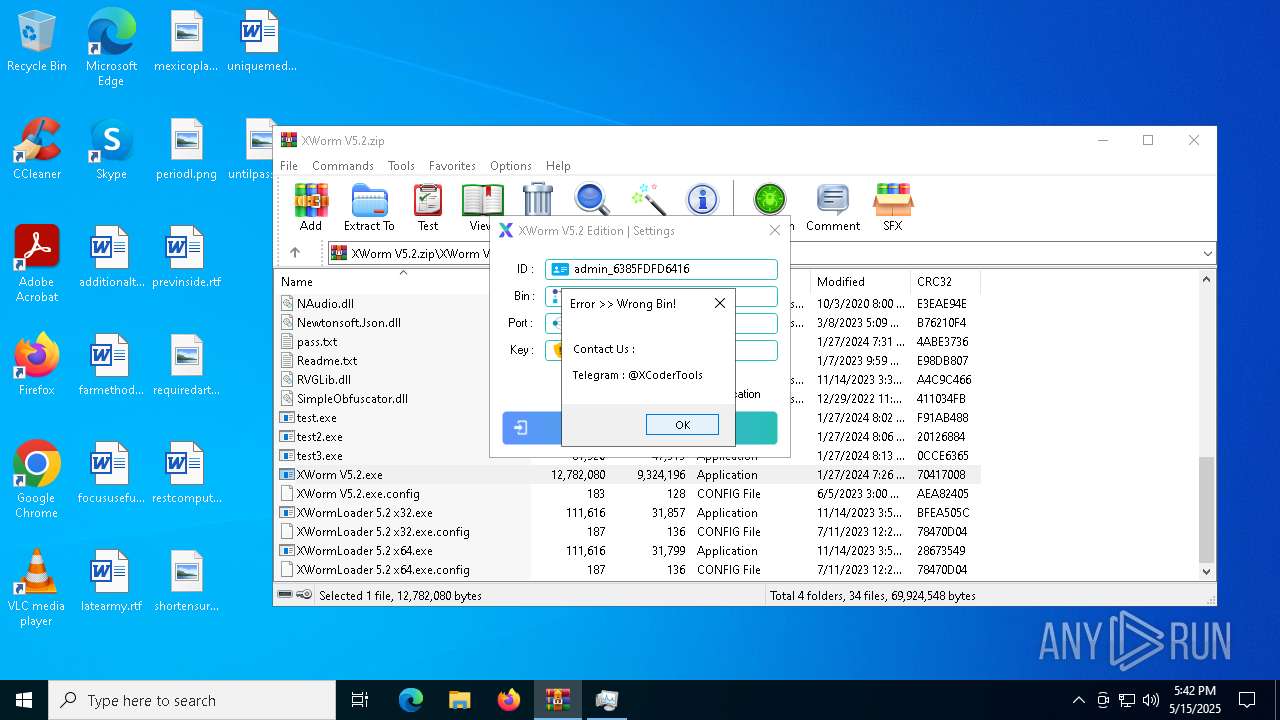Click the scrollbar down arrow in the file list
The image size is (1280, 720).
[1207, 571]
